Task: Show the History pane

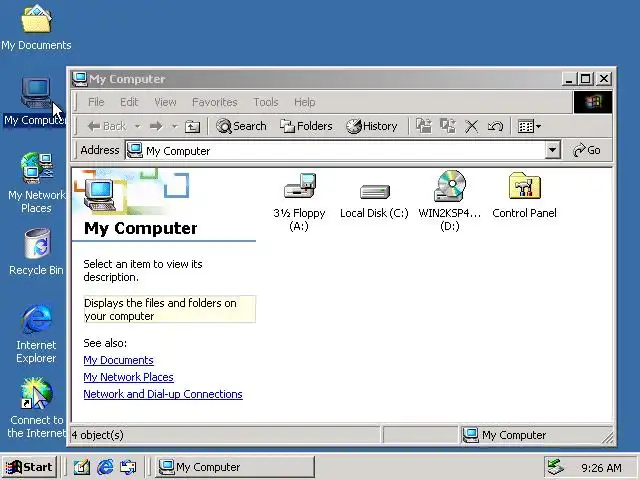Action: (371, 126)
